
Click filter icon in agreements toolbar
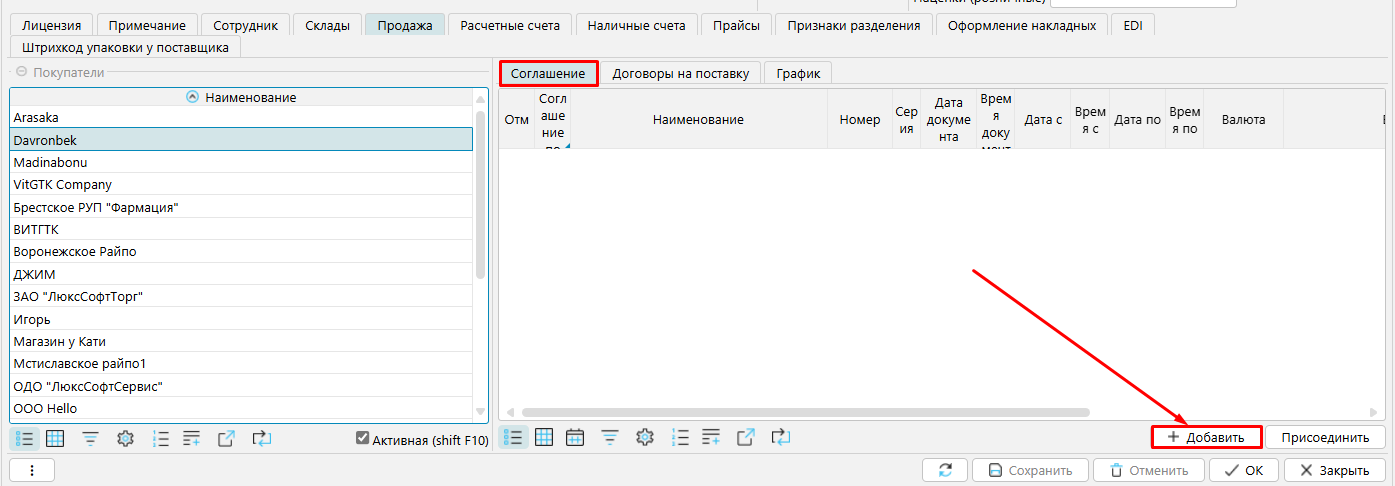pyautogui.click(x=609, y=437)
